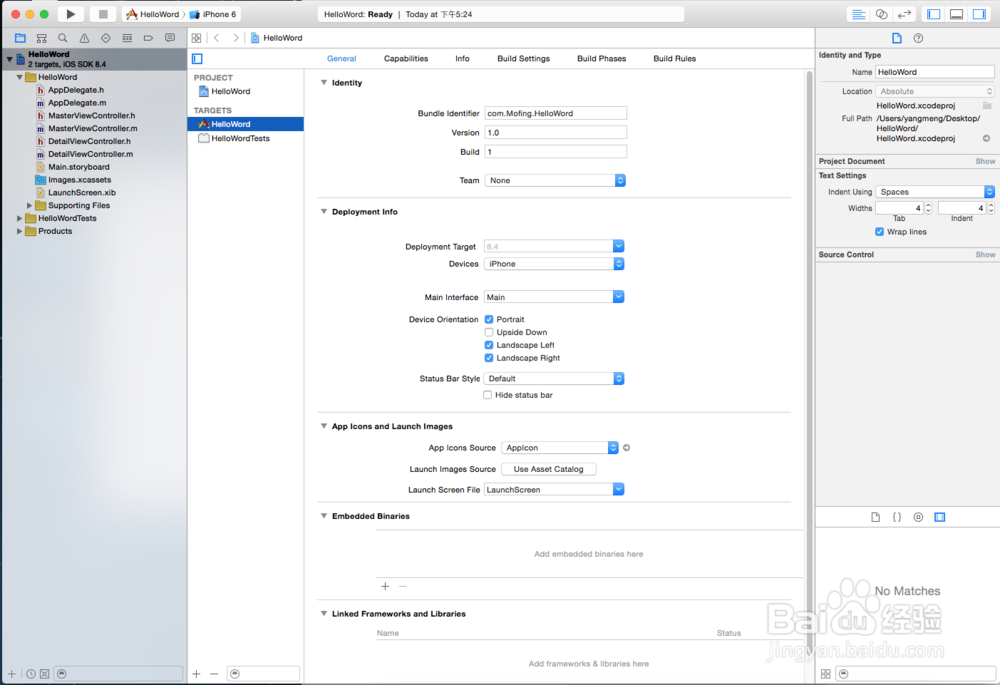The height and width of the screenshot is (685, 1000).
Task: Open the File Template library
Action: coord(875,517)
